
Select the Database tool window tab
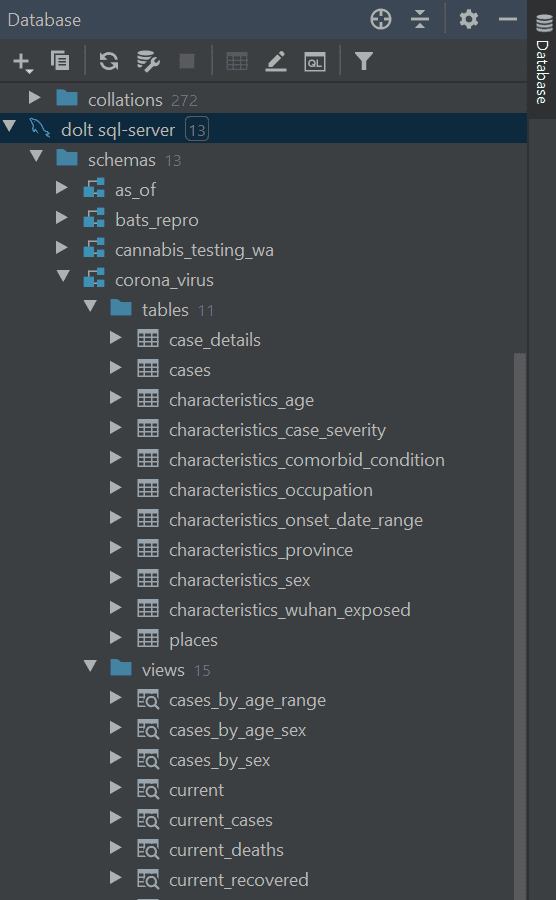[x=542, y=58]
